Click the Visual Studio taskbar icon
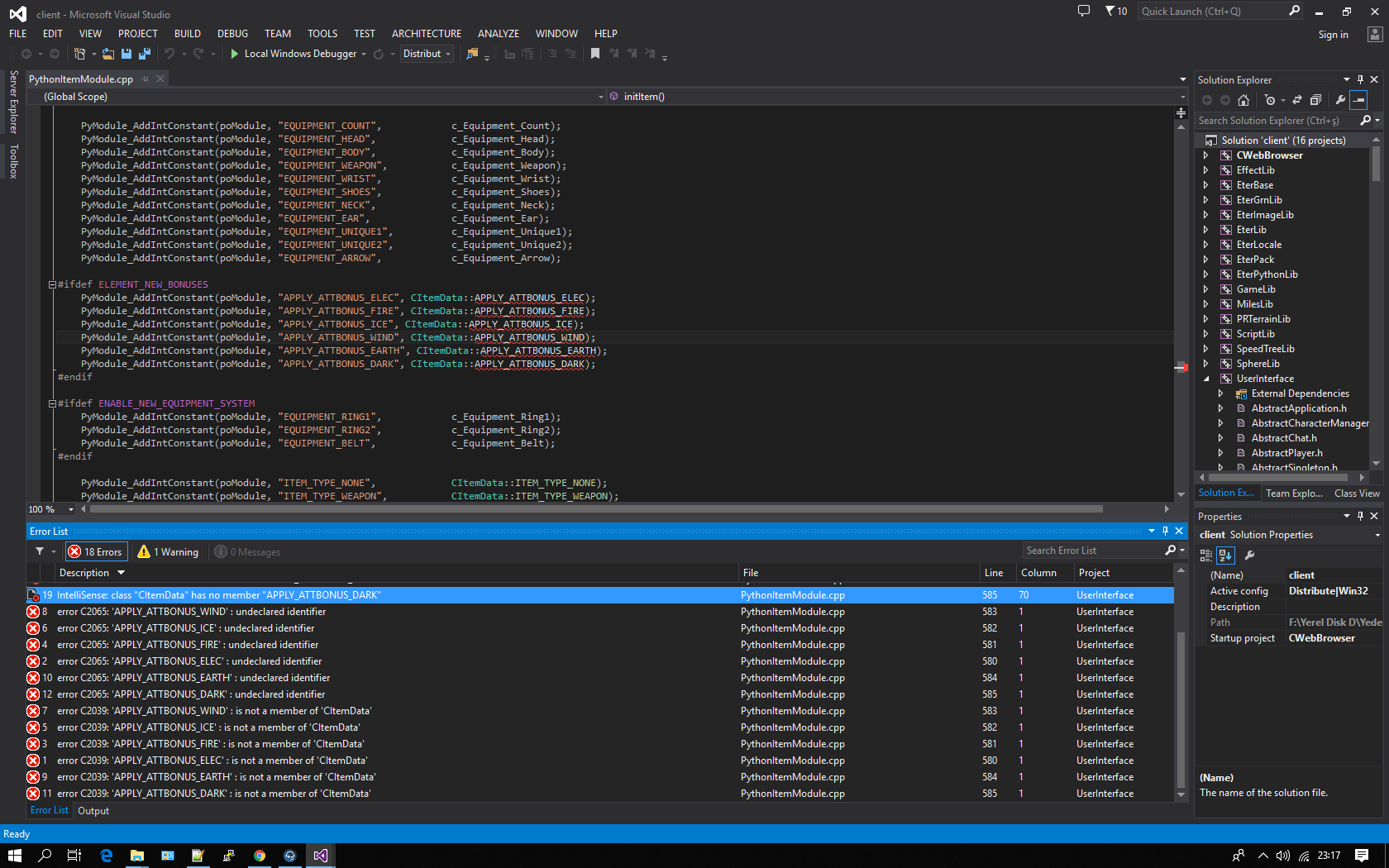Viewport: 1389px width, 868px height. [321, 856]
